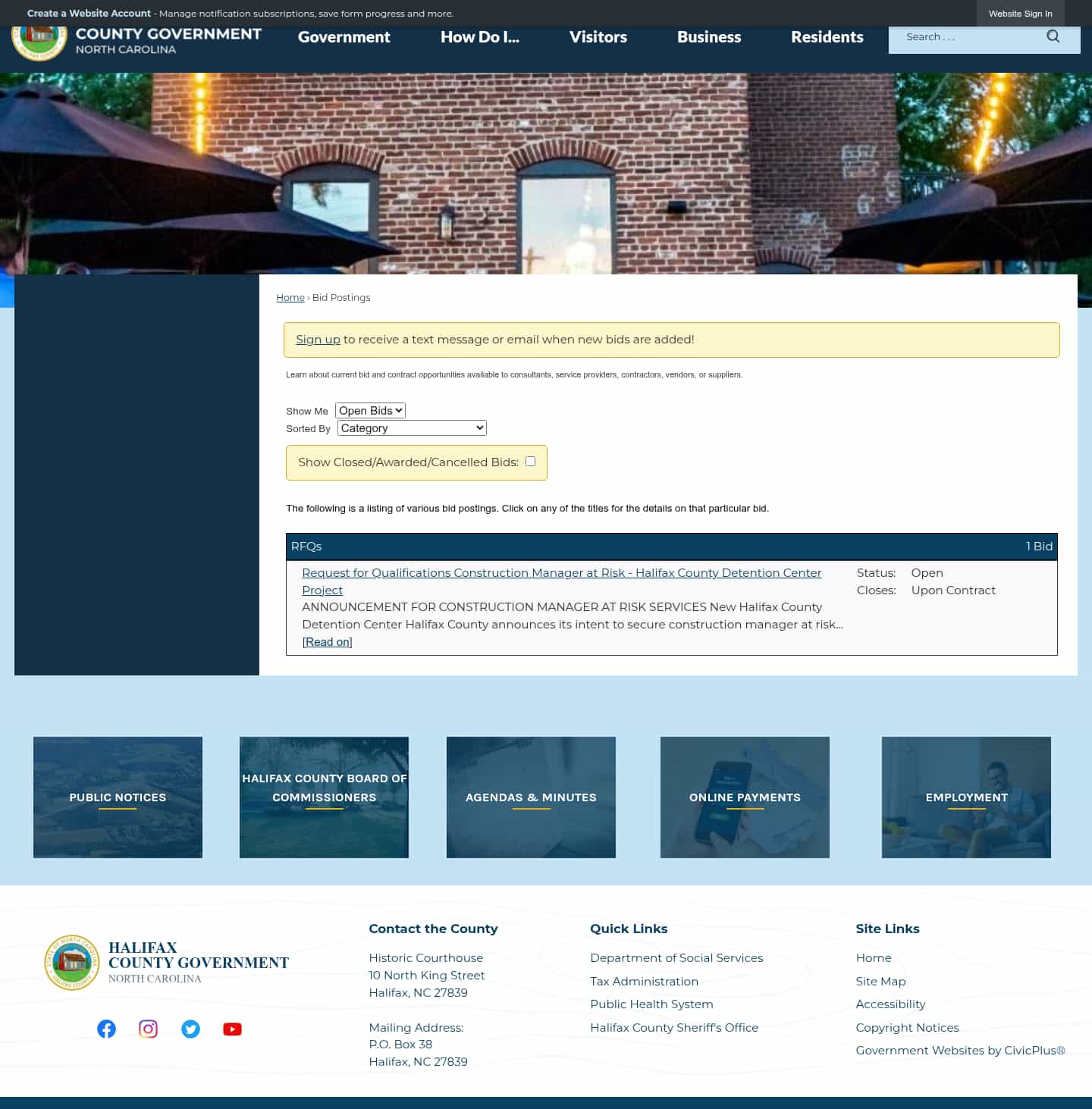Select Open Bids from the filter dropdown
1092x1109 pixels.
tap(370, 410)
